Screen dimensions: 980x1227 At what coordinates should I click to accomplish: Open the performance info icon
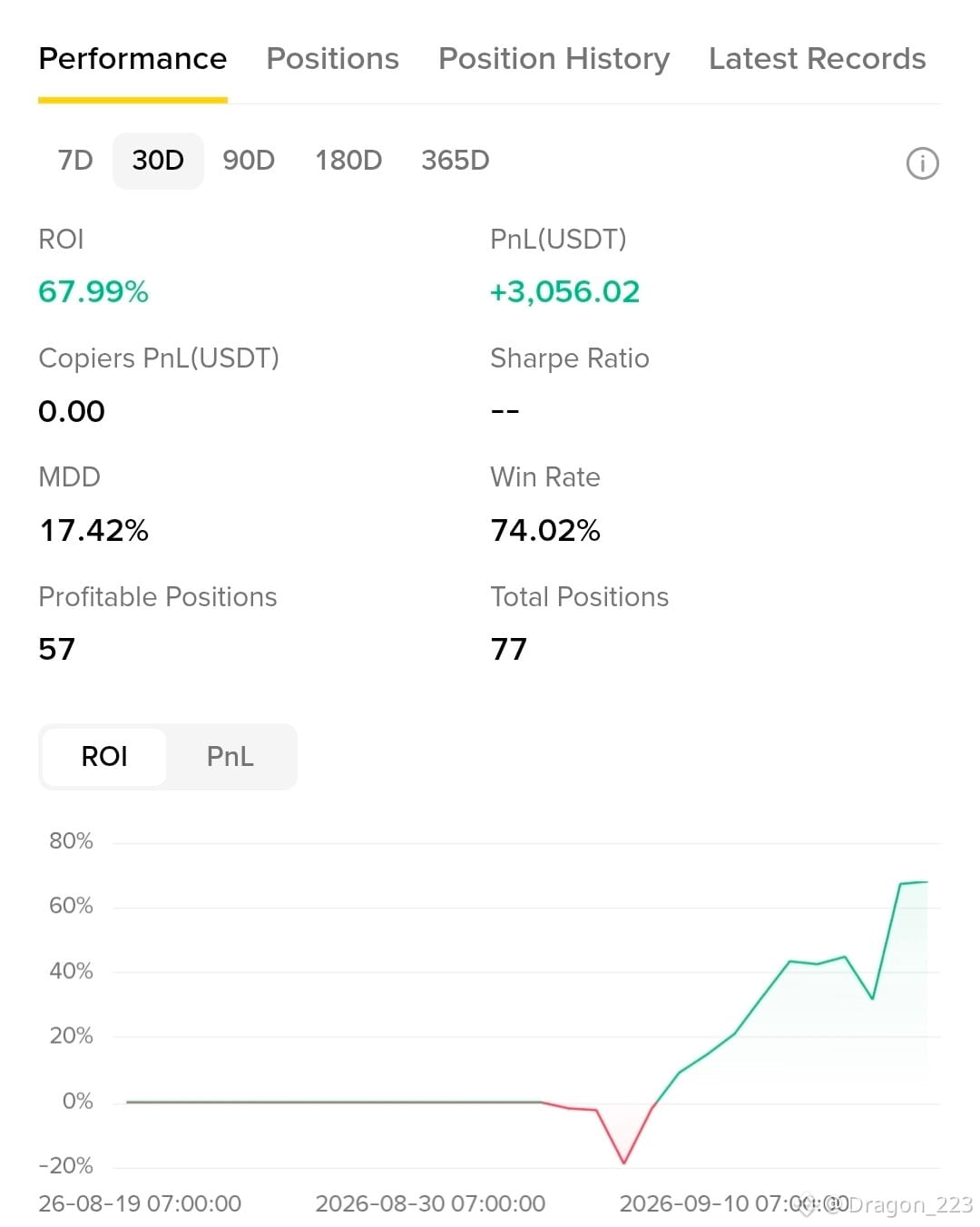pos(922,163)
